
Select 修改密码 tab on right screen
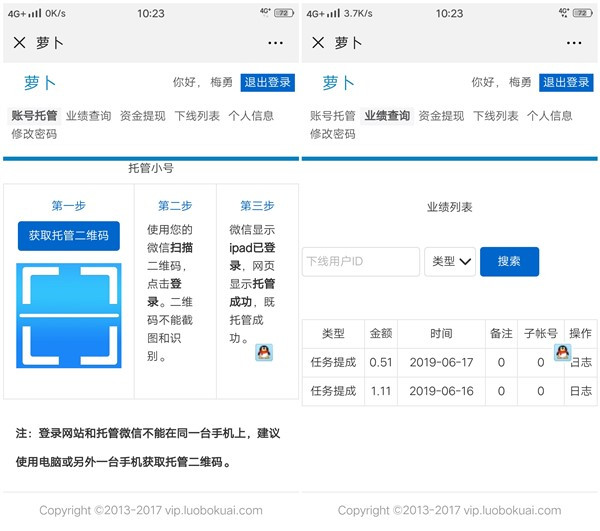tap(333, 134)
